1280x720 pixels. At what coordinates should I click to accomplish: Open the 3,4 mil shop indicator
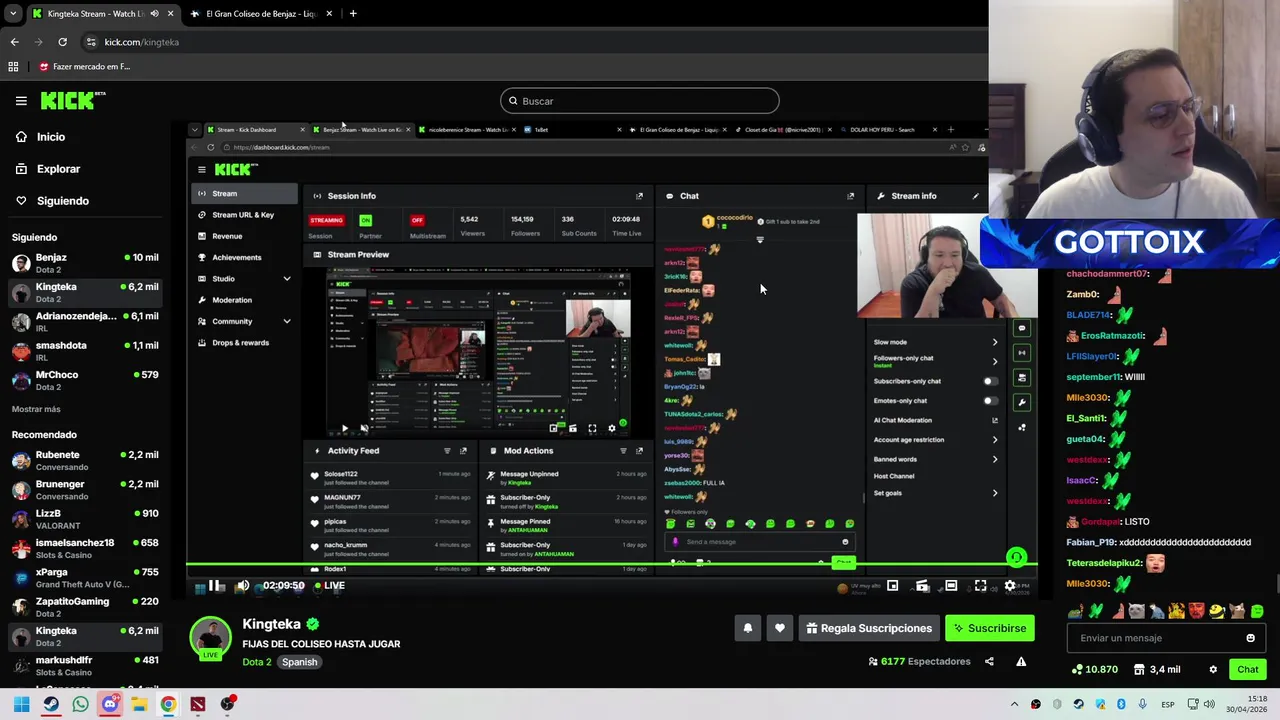click(x=1158, y=669)
